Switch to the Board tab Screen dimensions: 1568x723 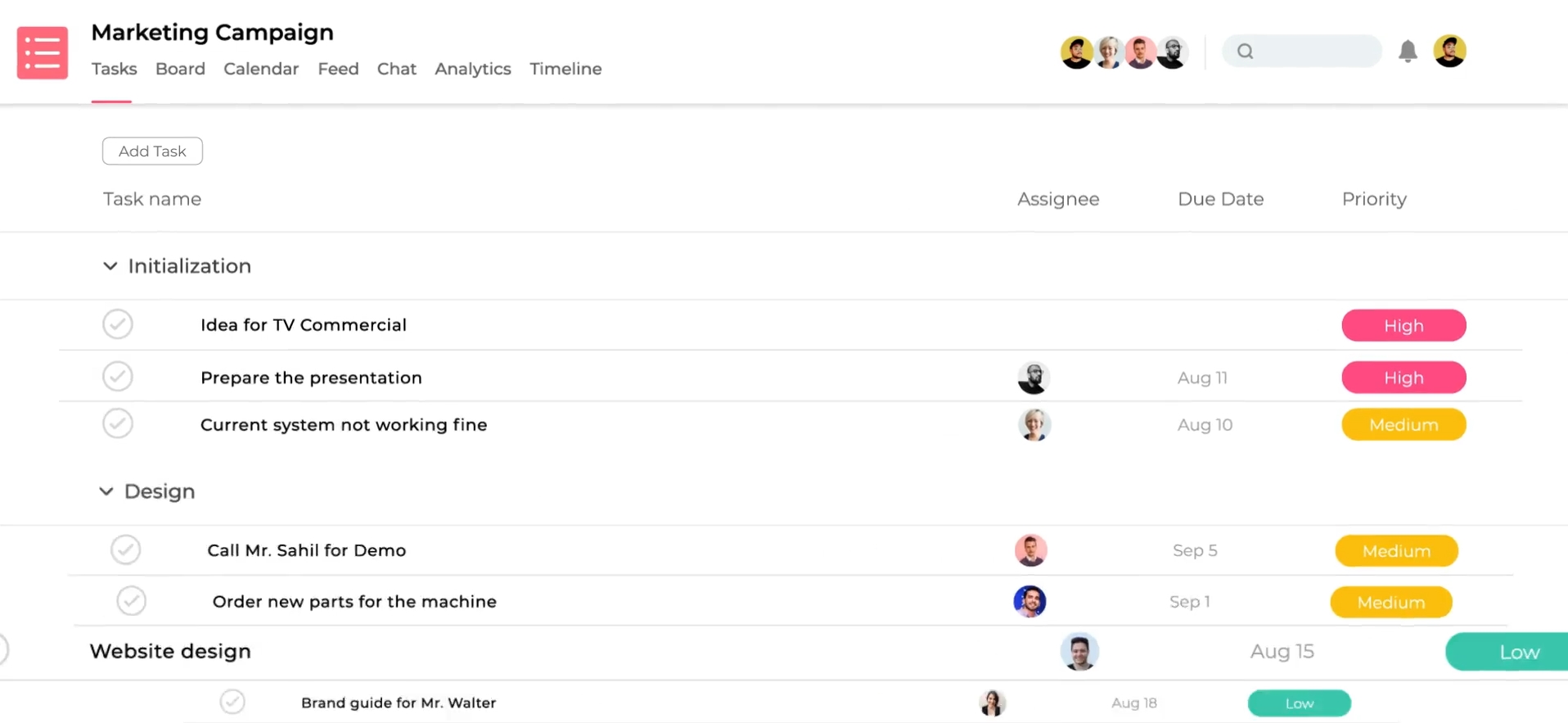(180, 69)
